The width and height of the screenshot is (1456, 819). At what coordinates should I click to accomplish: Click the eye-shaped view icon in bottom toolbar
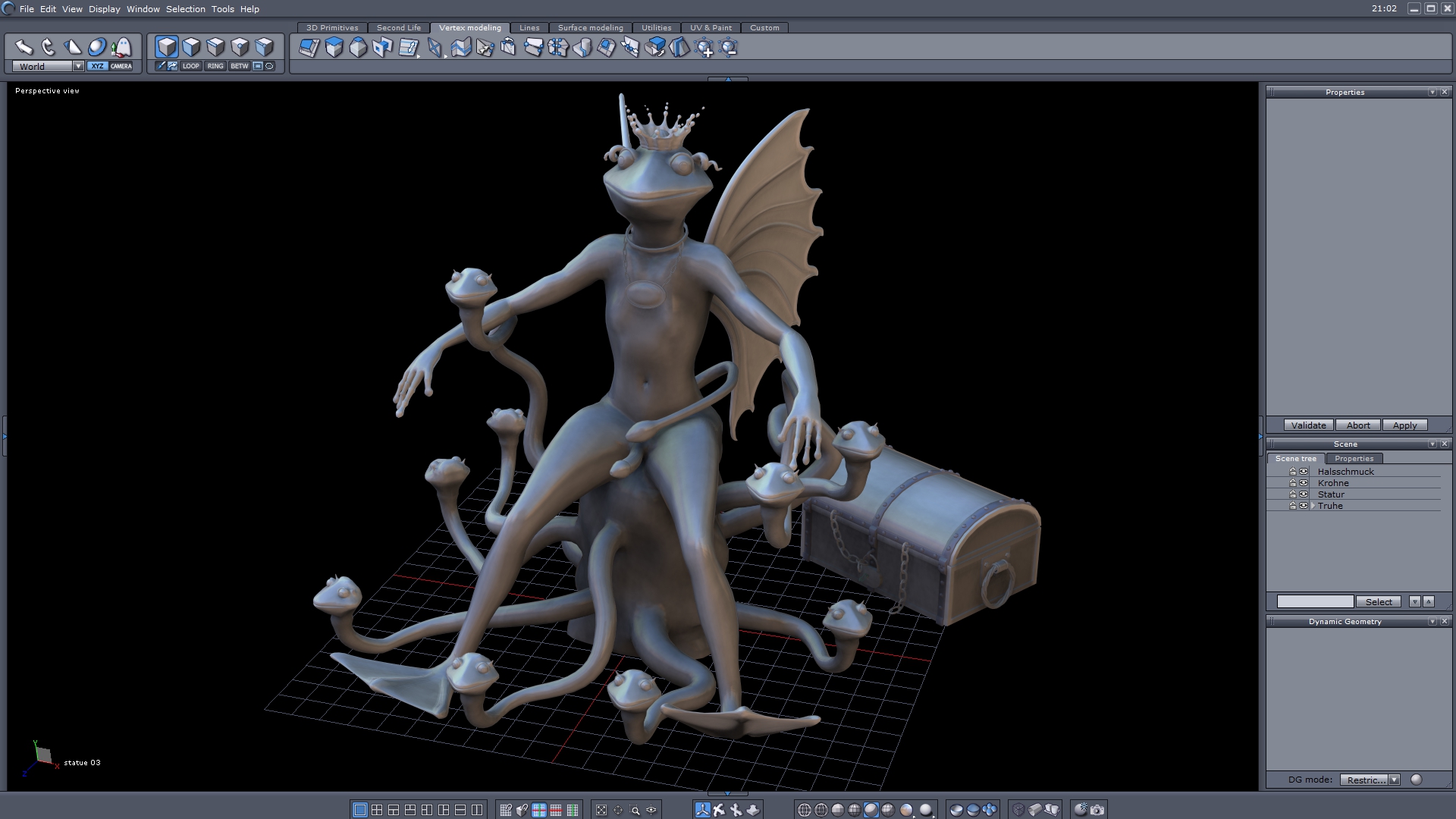(x=651, y=810)
